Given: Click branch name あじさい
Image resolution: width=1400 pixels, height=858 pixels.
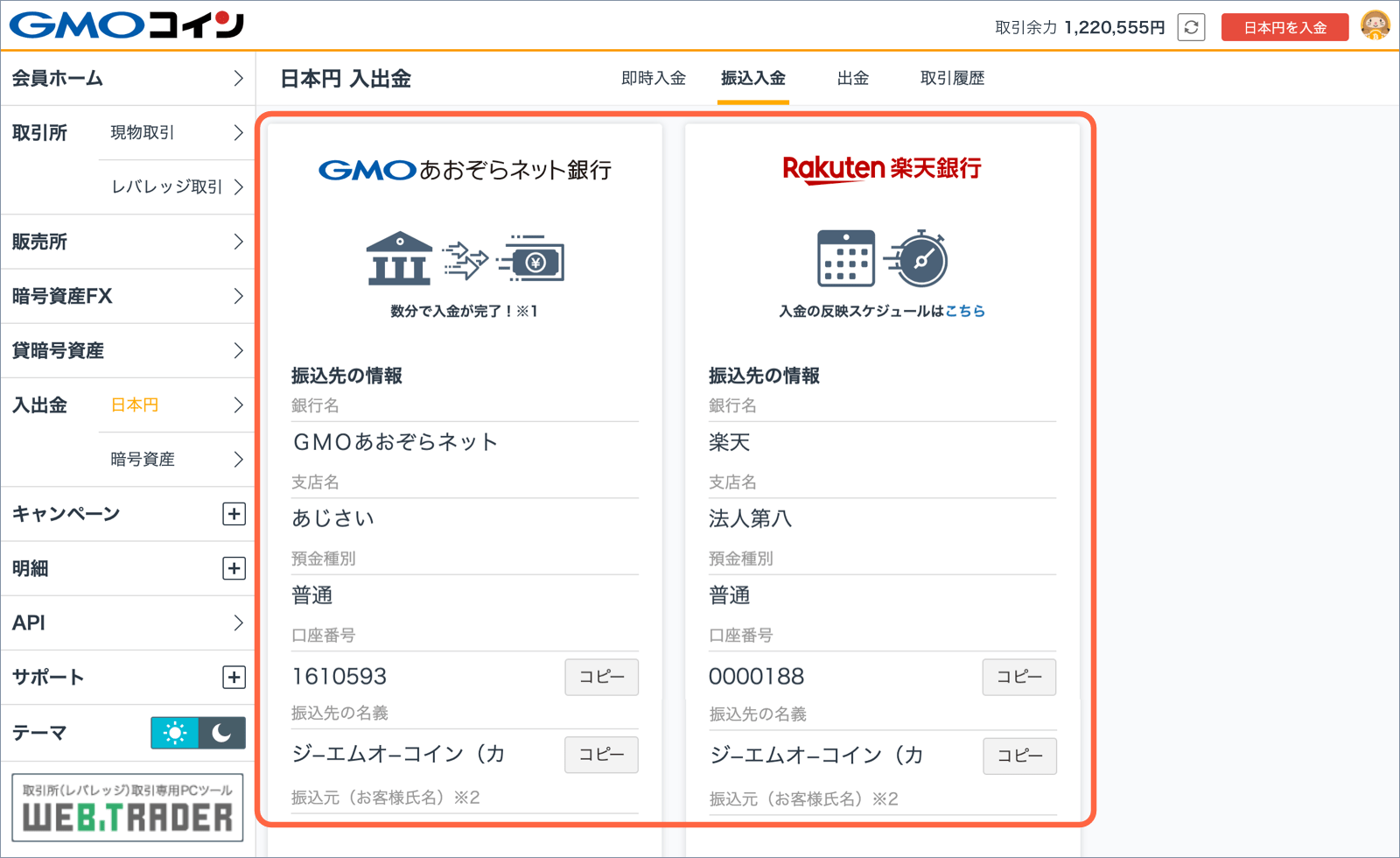Looking at the screenshot, I should coord(332,518).
